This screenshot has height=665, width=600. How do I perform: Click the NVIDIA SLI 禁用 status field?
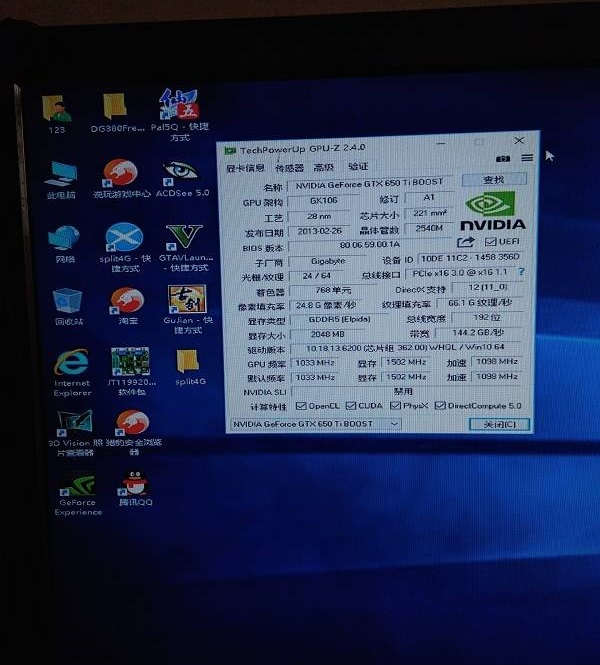pyautogui.click(x=406, y=391)
